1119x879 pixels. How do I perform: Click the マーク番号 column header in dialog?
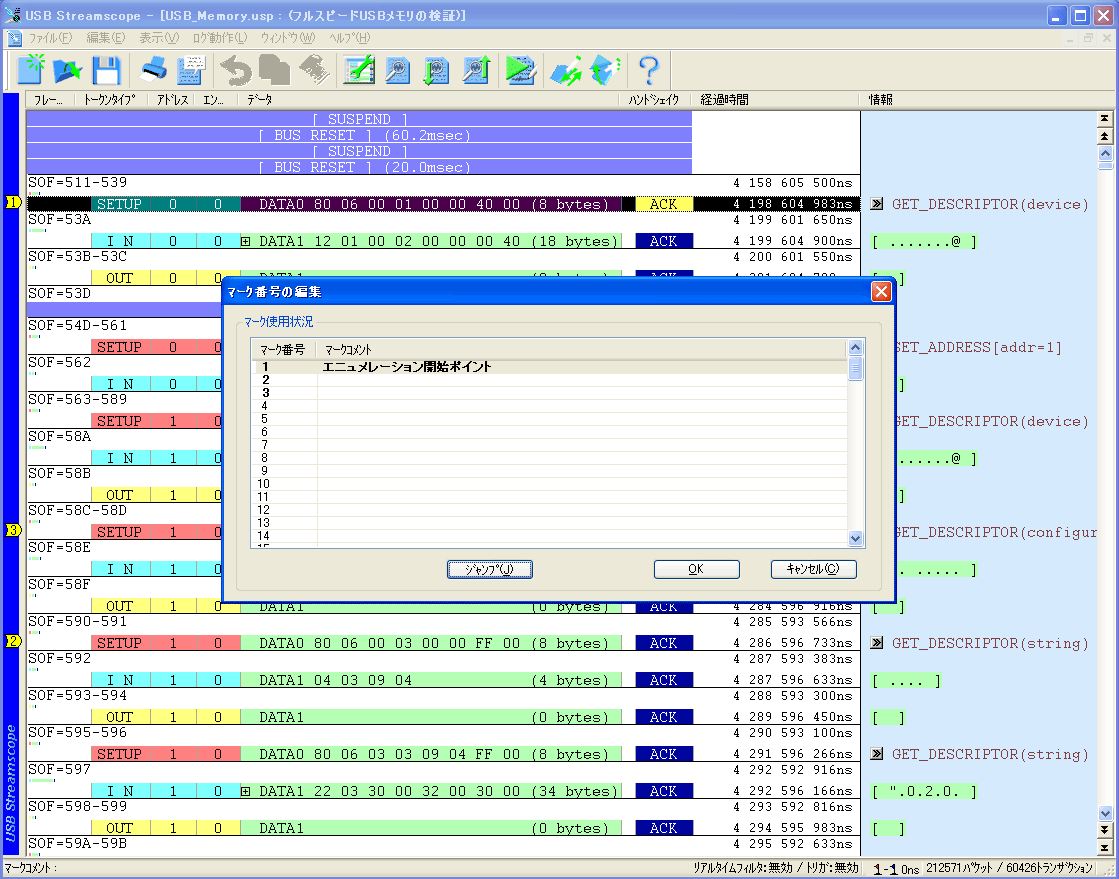[x=283, y=350]
